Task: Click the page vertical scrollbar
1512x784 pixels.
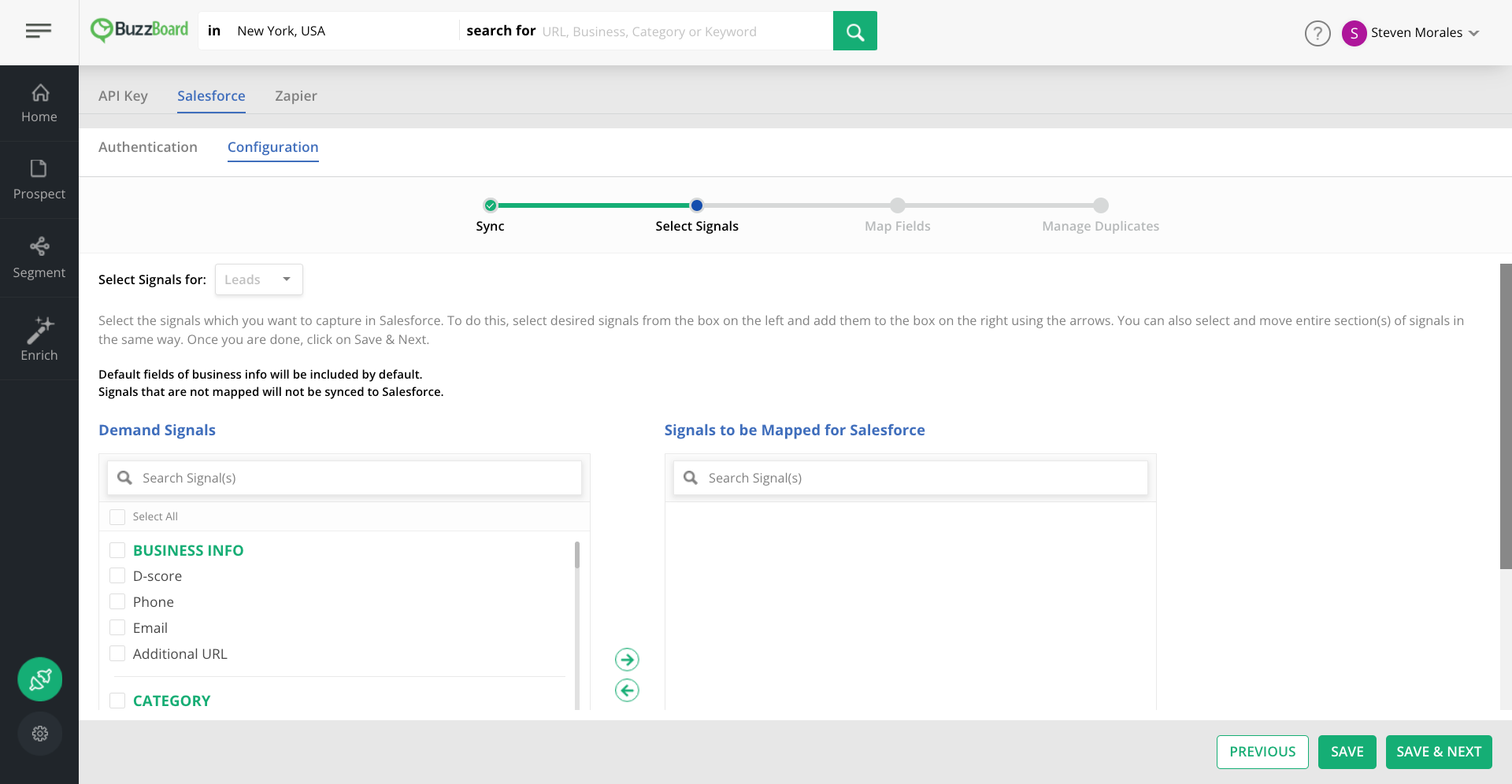Action: [1506, 416]
